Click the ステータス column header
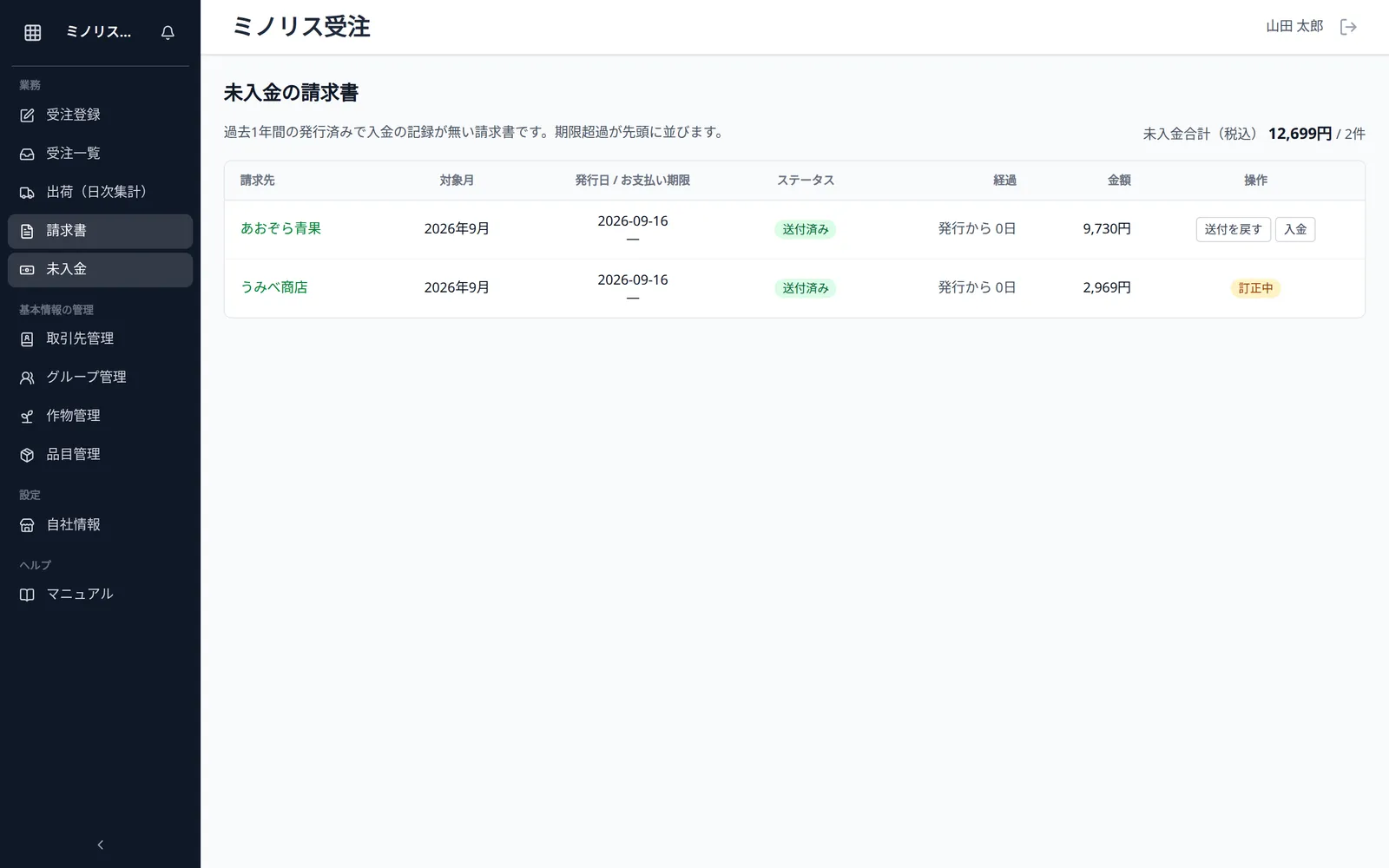The height and width of the screenshot is (868, 1389). (806, 181)
